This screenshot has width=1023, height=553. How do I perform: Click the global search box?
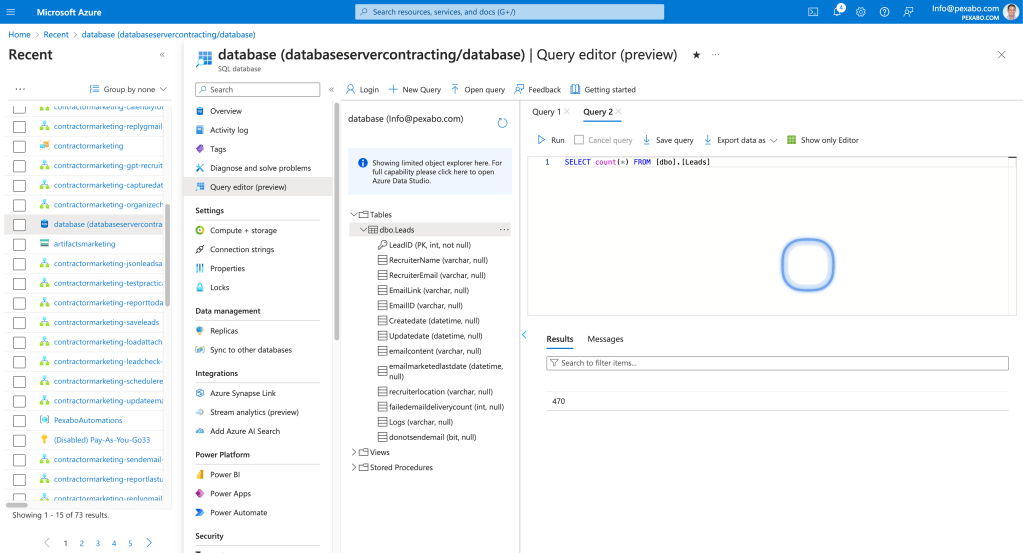510,12
